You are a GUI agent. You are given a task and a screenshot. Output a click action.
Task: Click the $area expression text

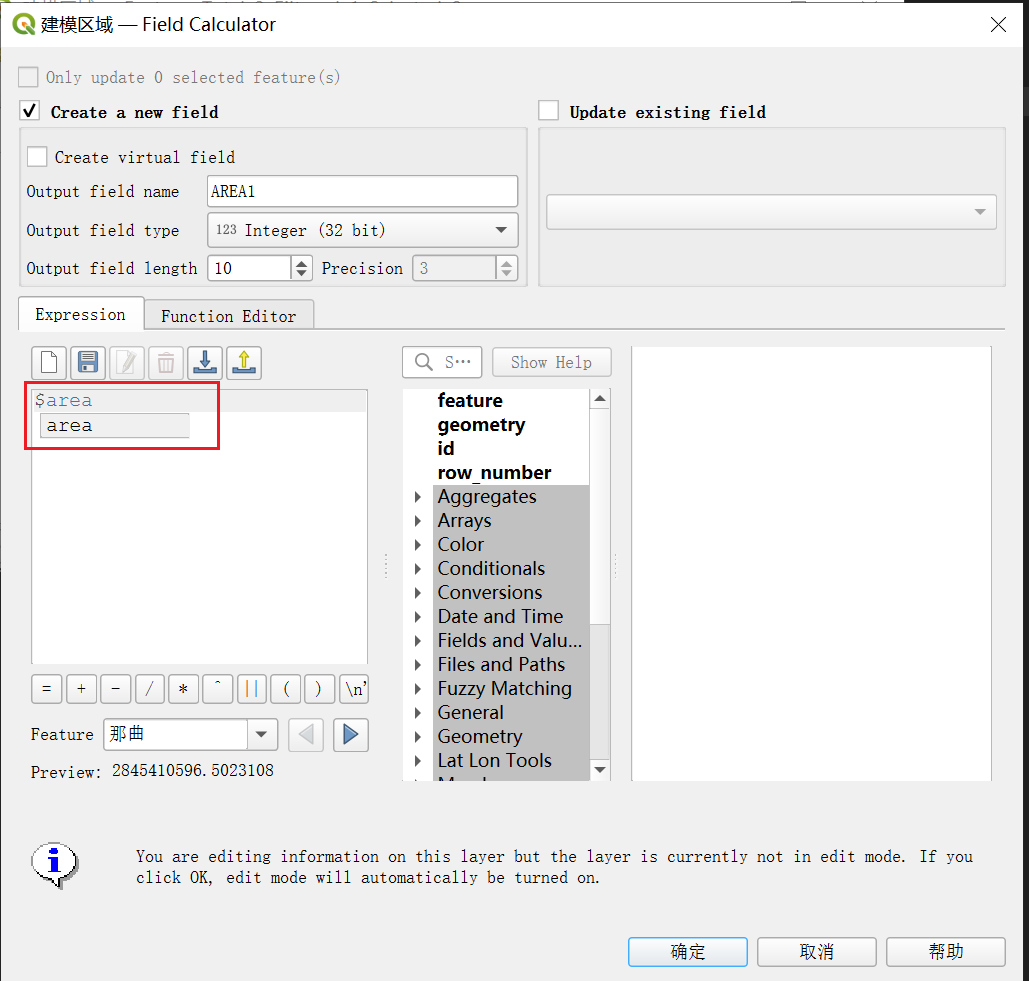click(64, 400)
